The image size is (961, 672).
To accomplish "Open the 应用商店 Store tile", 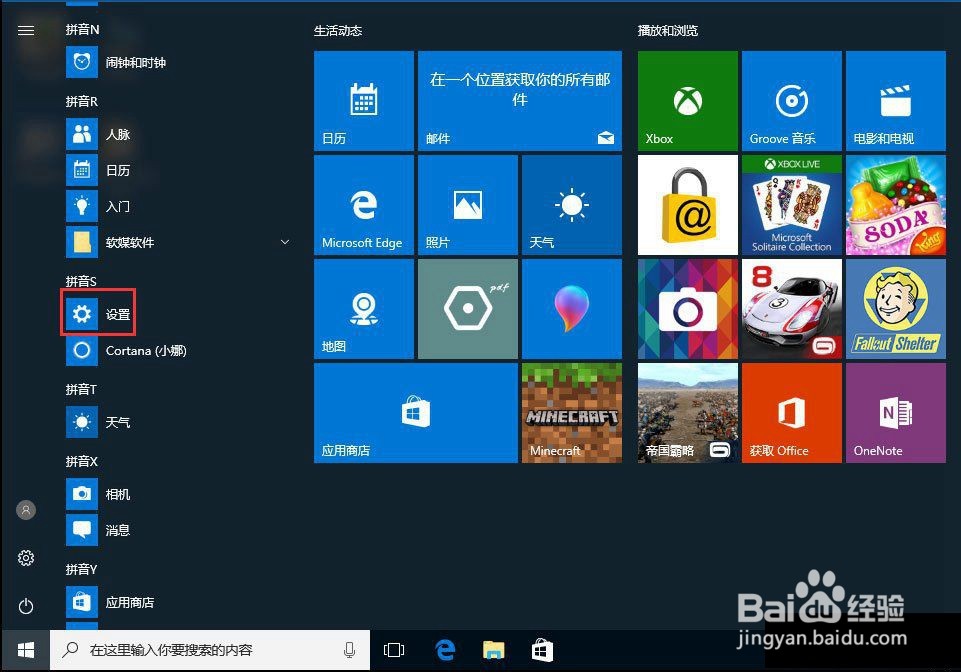I will pos(416,413).
